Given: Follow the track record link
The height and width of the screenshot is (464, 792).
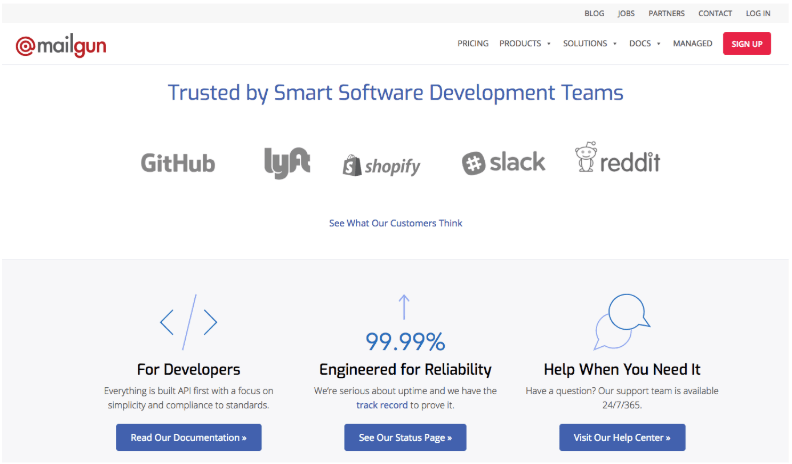Looking at the screenshot, I should tap(381, 405).
